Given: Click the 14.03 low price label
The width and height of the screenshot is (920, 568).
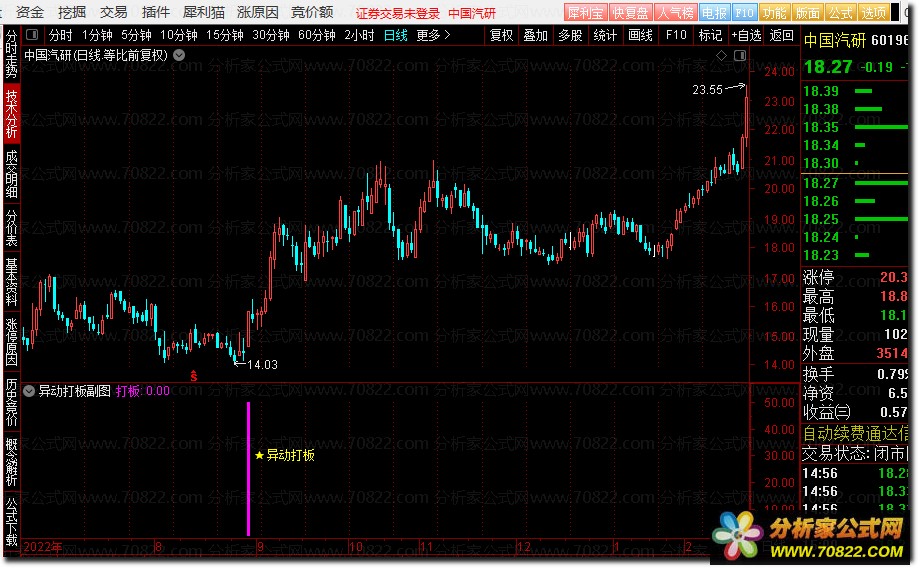Looking at the screenshot, I should pyautogui.click(x=262, y=365).
